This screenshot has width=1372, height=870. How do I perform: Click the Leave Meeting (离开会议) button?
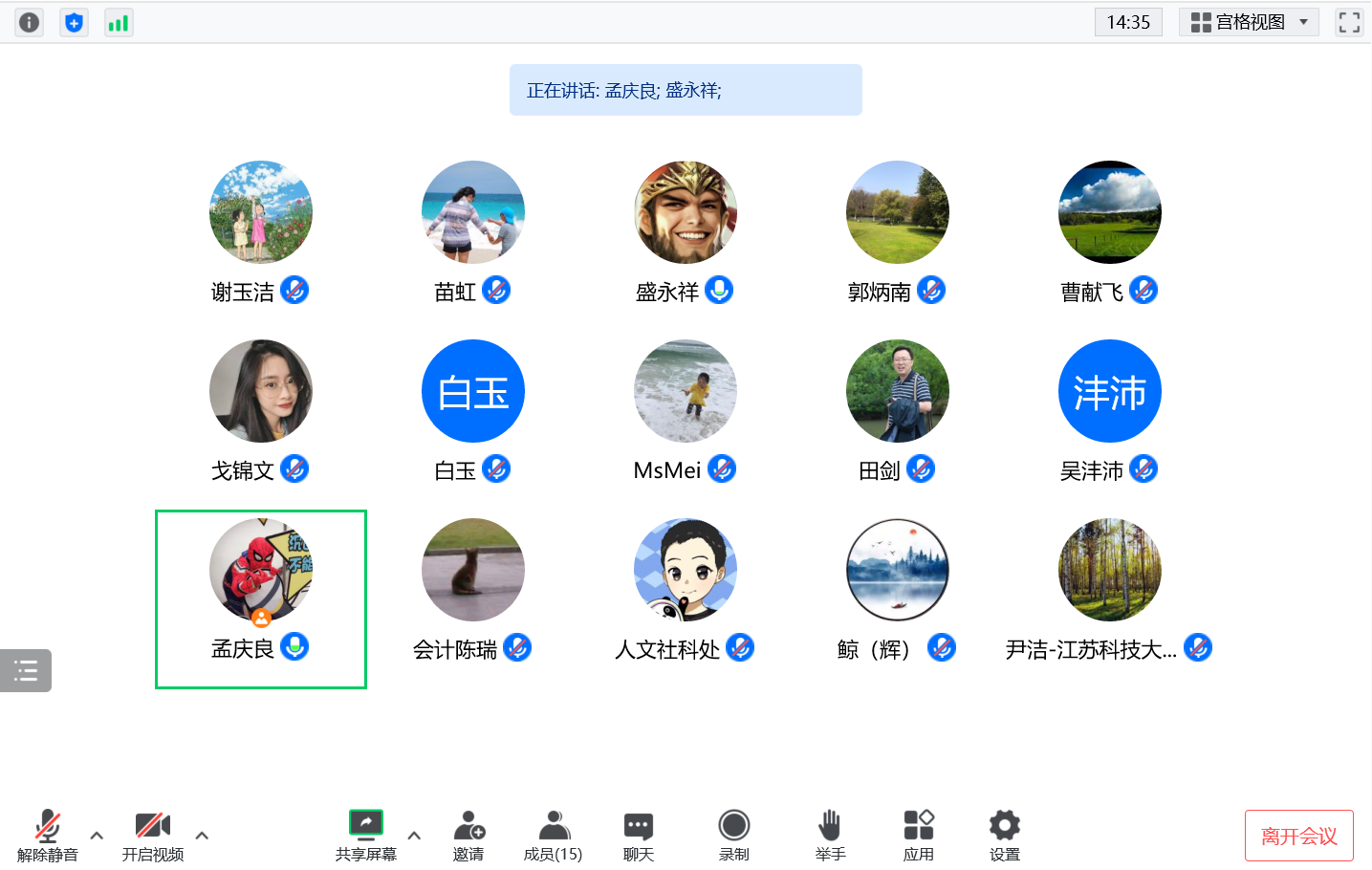click(x=1298, y=836)
